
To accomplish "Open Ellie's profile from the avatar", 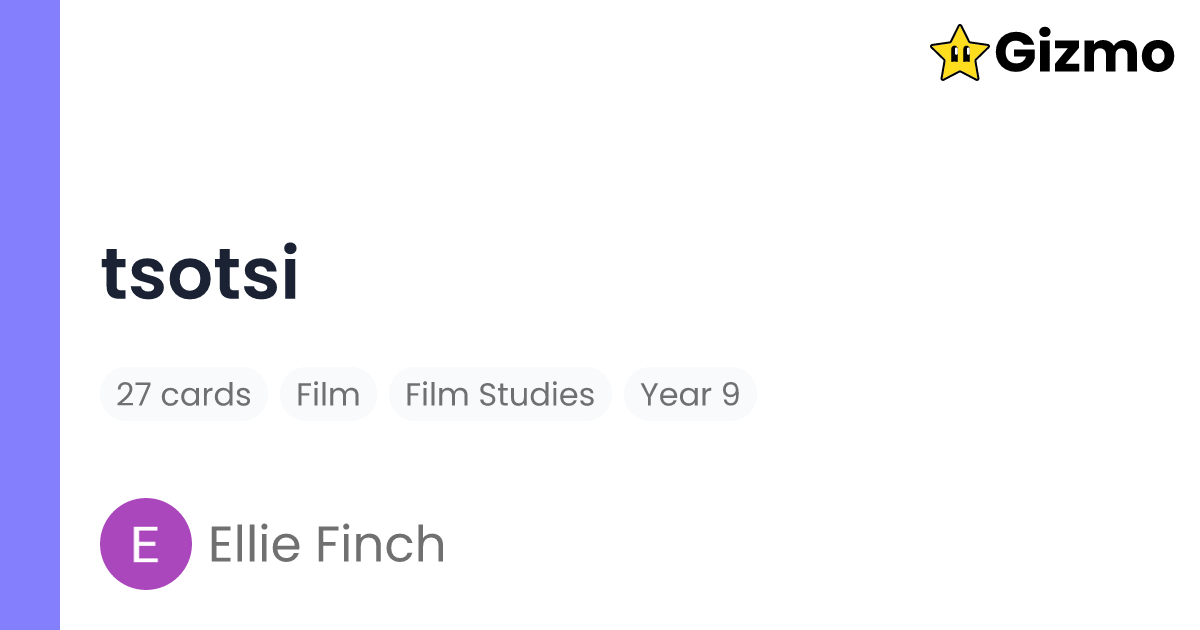I will point(146,544).
